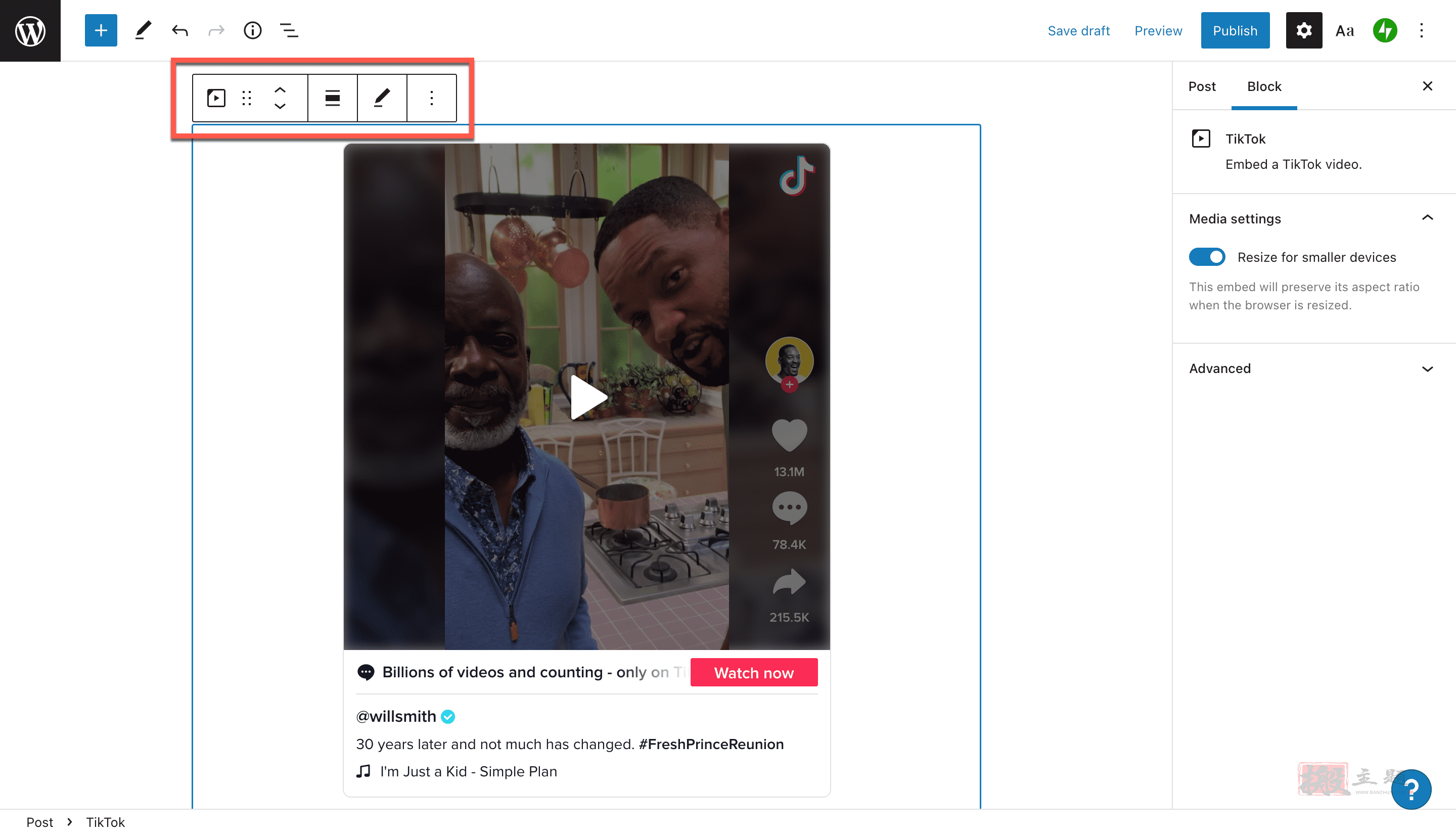Open the editor options three-dot menu
The width and height of the screenshot is (1456, 834).
click(1421, 30)
